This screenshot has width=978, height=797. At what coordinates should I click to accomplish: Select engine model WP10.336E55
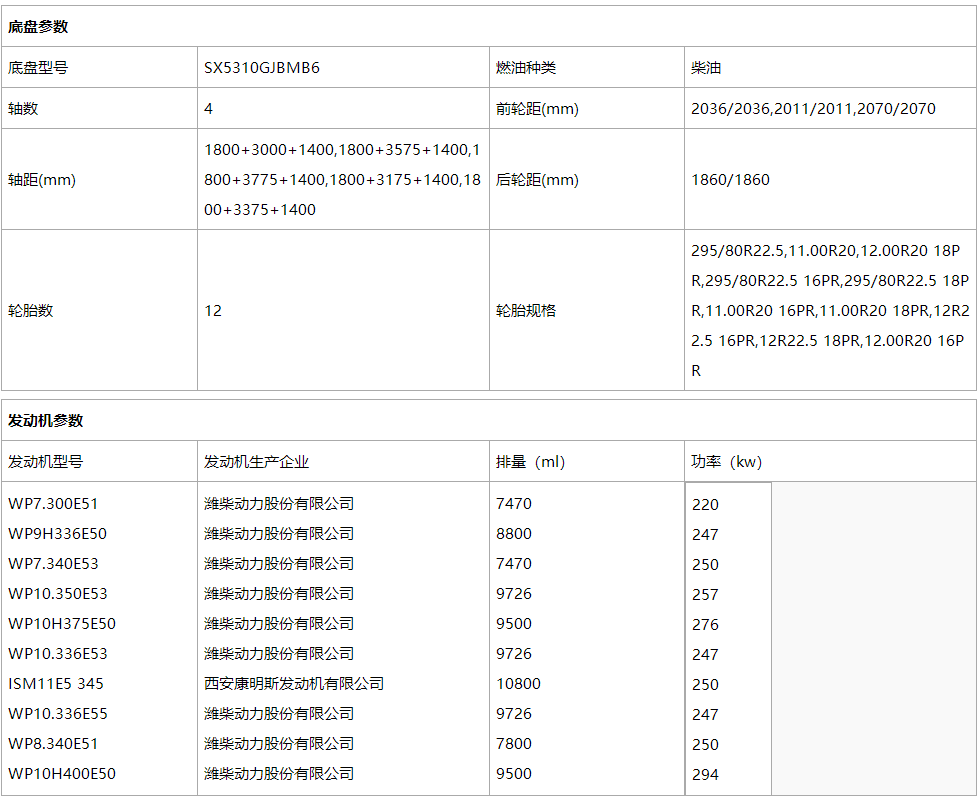click(x=57, y=713)
